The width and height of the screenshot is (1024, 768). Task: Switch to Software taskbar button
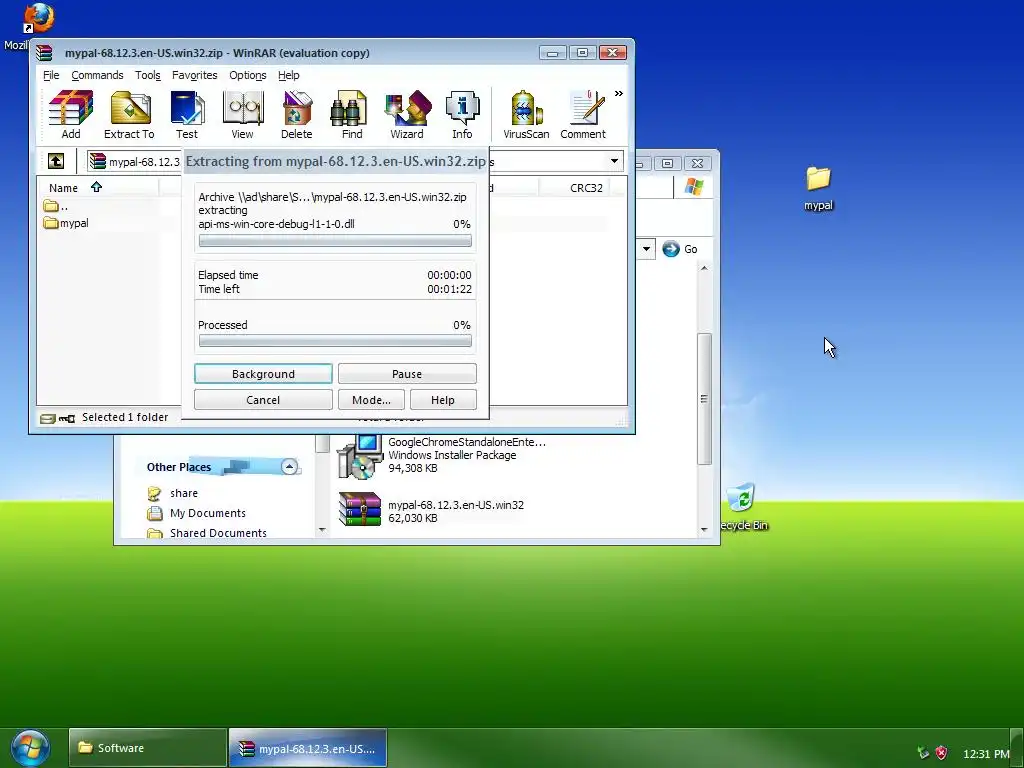pos(148,748)
